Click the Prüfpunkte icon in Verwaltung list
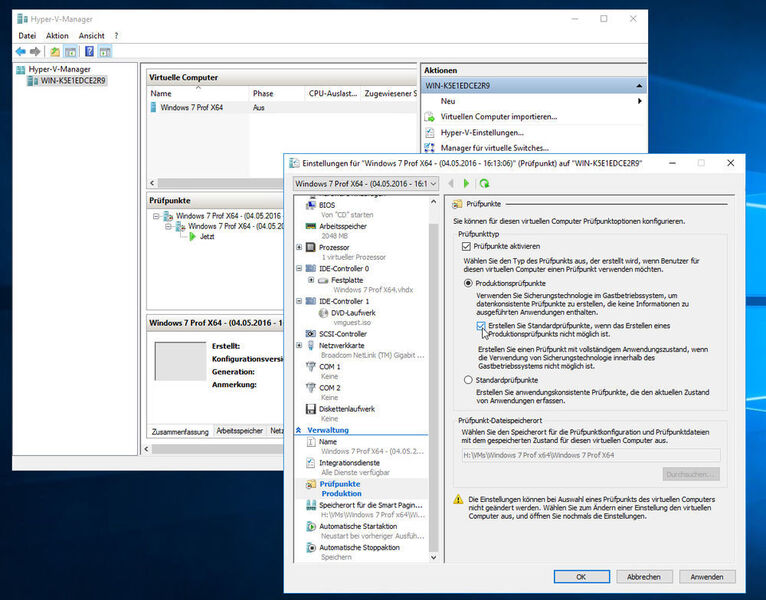Viewport: 766px width, 600px height. (x=310, y=484)
